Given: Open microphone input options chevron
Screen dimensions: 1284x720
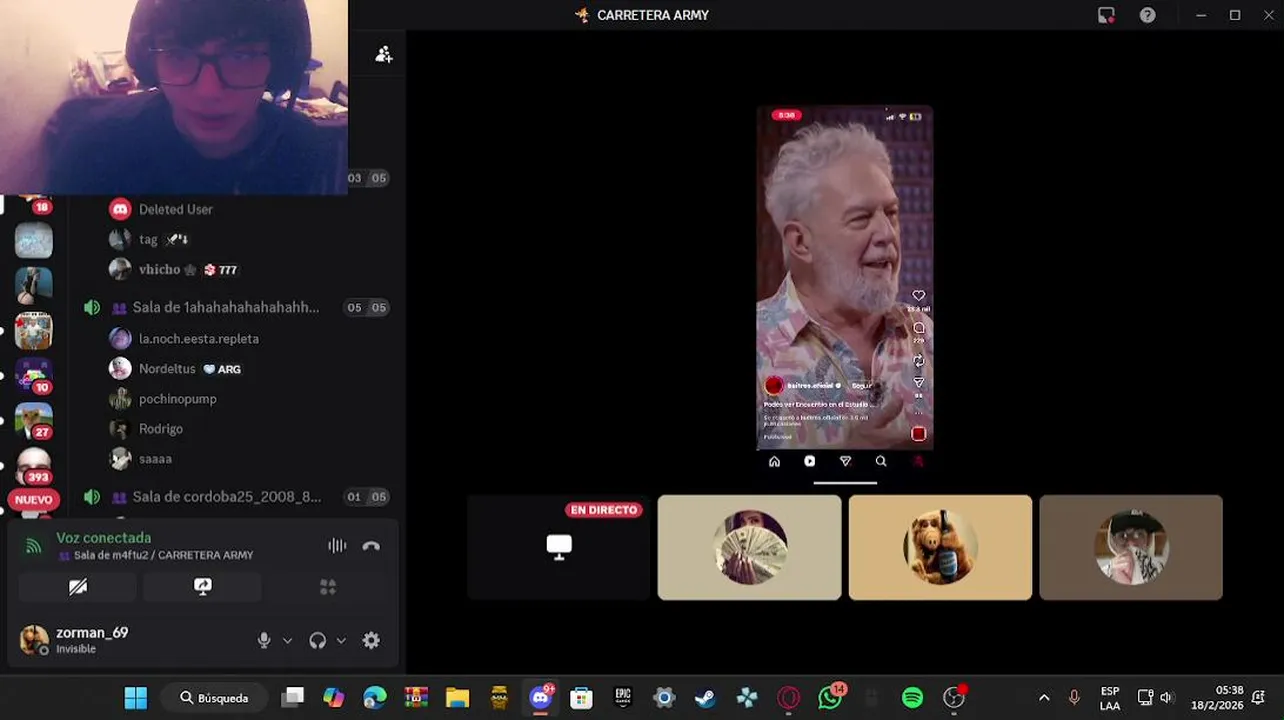Looking at the screenshot, I should coord(287,641).
